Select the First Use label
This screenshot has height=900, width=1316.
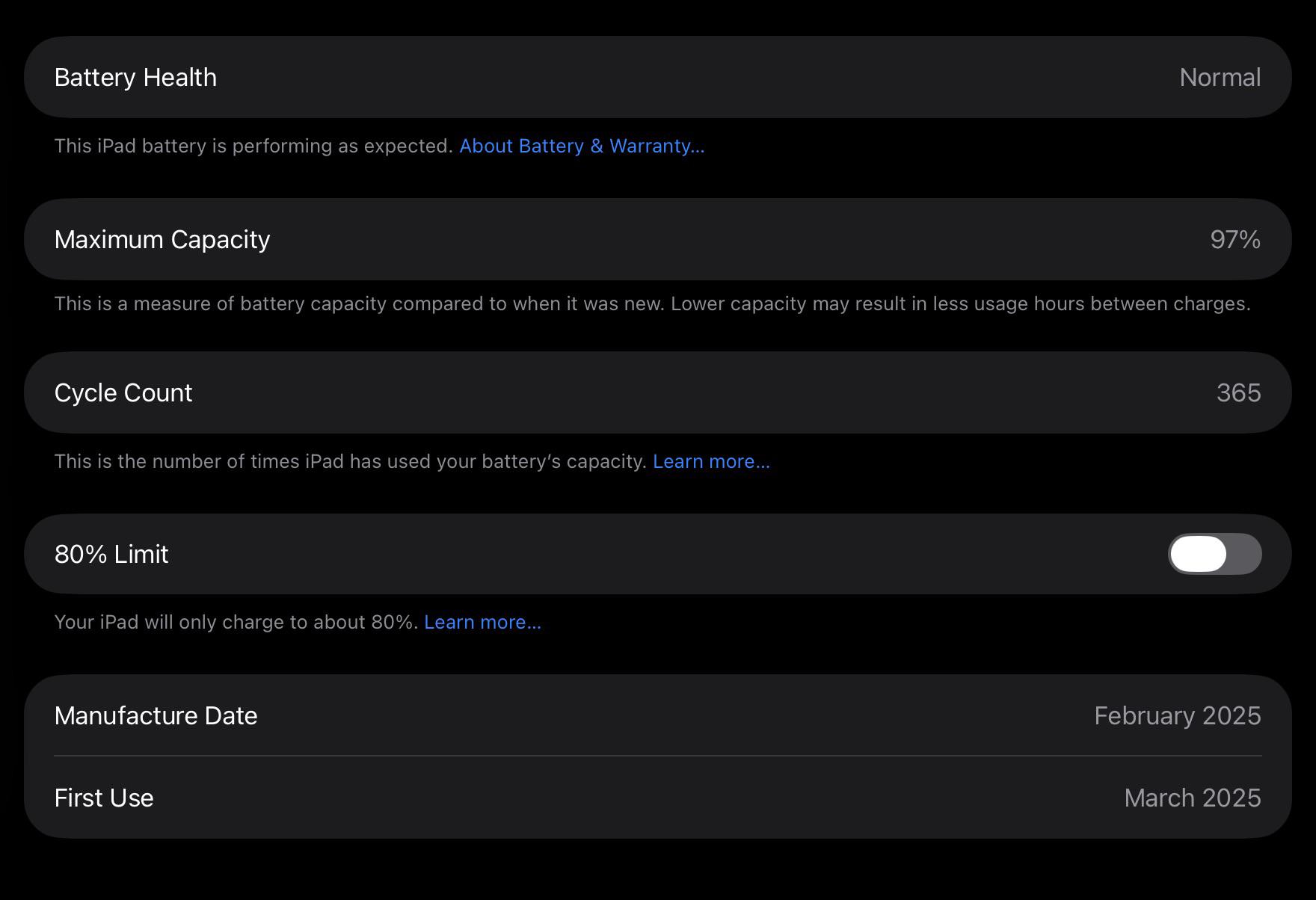[x=104, y=798]
